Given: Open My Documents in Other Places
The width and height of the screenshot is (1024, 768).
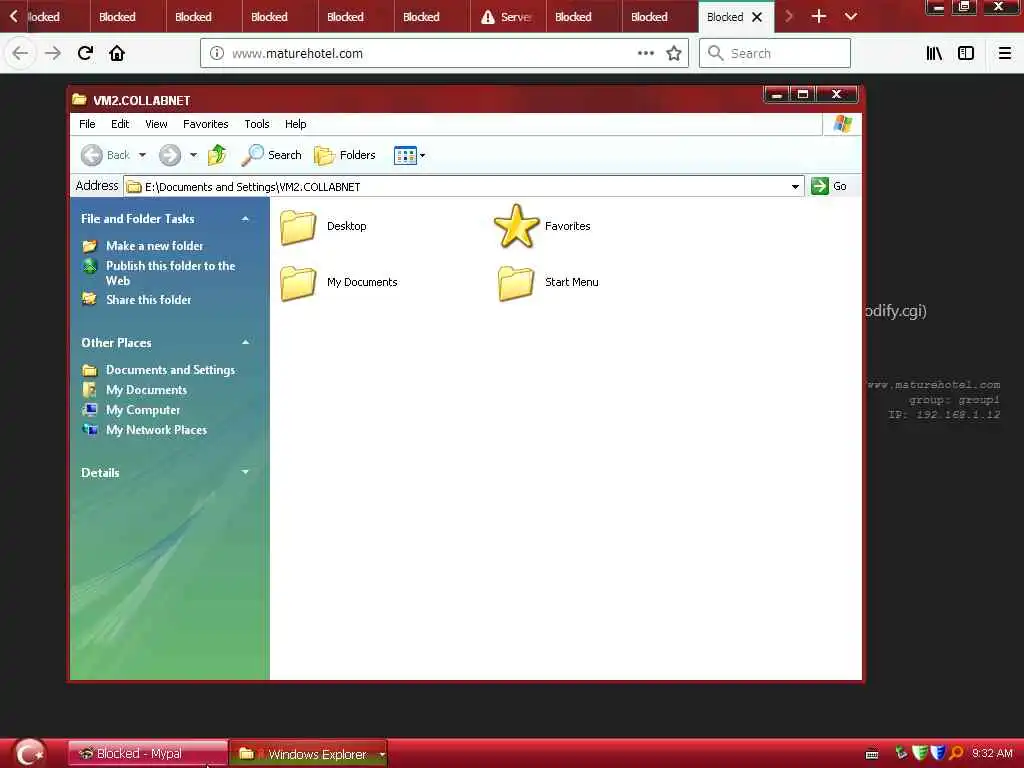Looking at the screenshot, I should point(146,390).
